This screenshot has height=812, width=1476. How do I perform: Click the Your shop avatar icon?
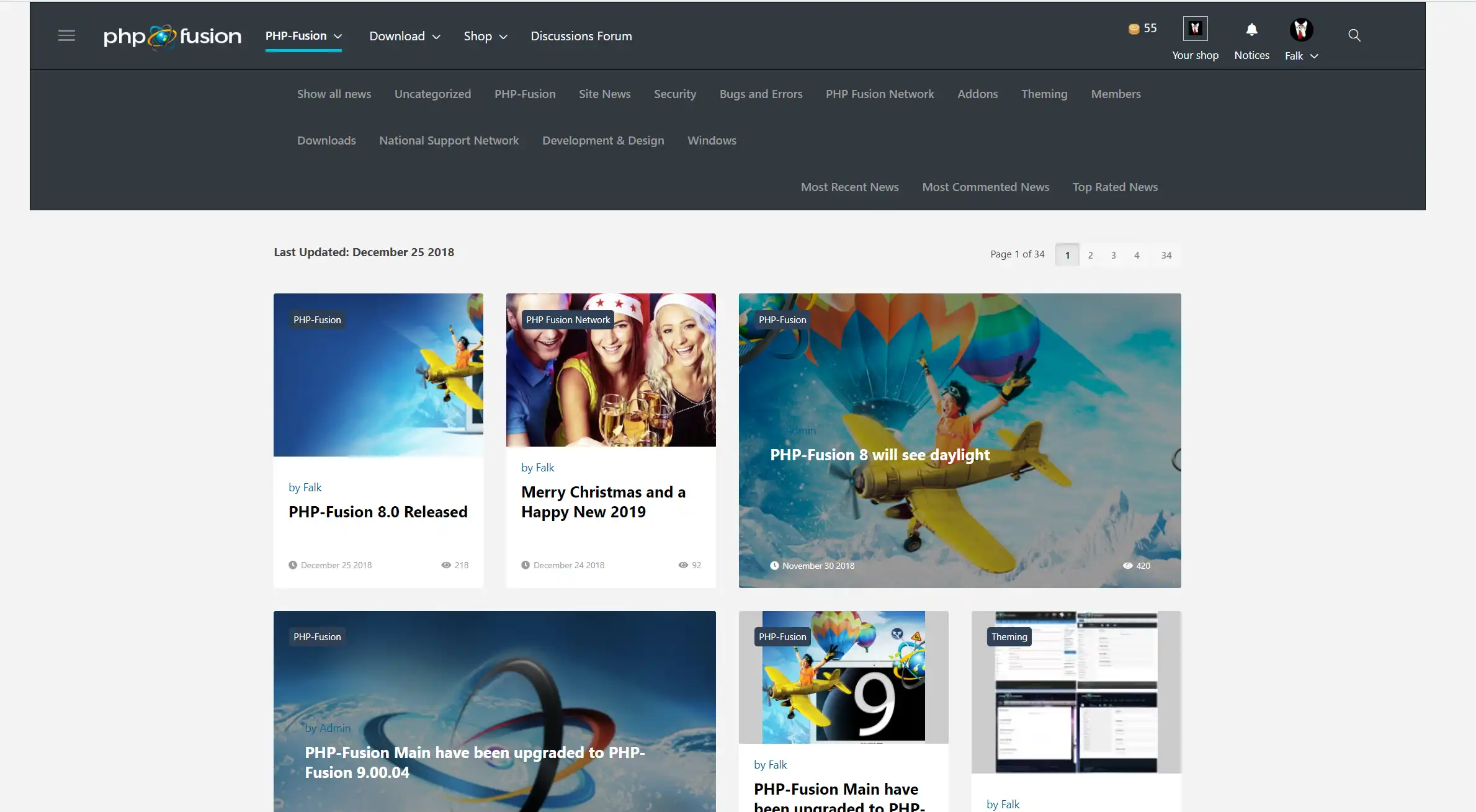pos(1195,29)
